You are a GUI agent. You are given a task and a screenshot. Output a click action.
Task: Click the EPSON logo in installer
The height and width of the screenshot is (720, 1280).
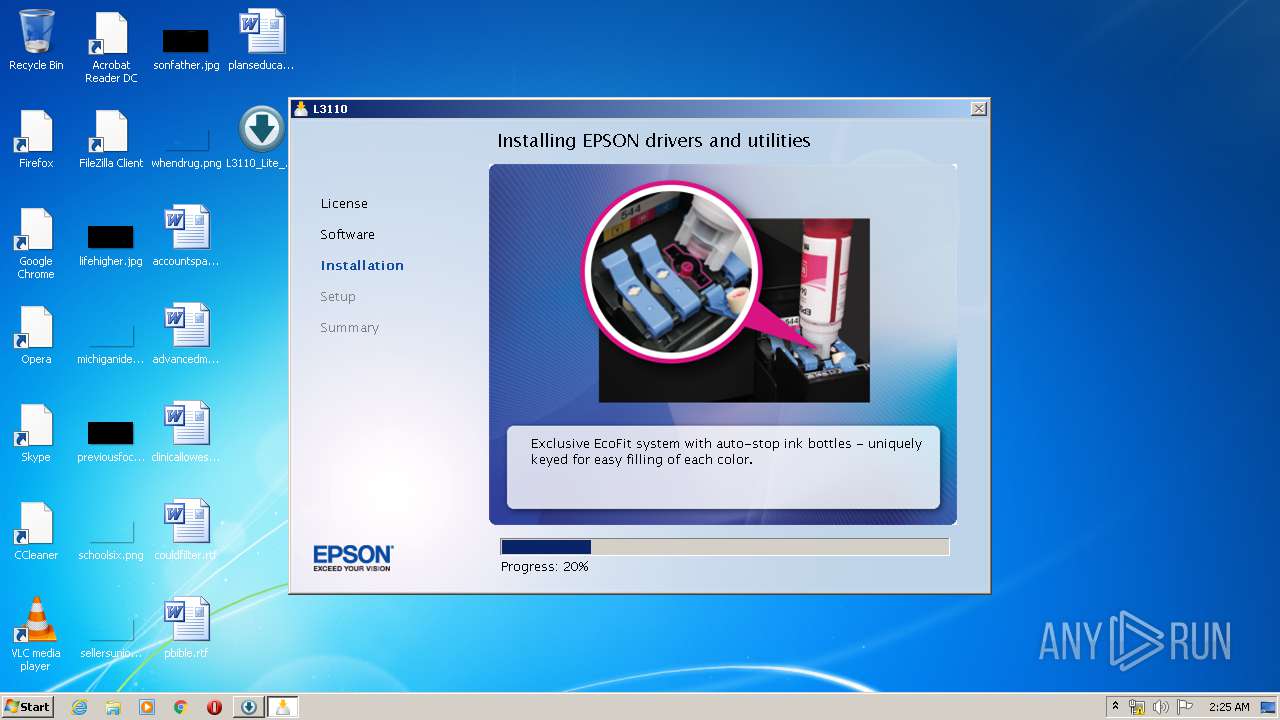pos(353,558)
